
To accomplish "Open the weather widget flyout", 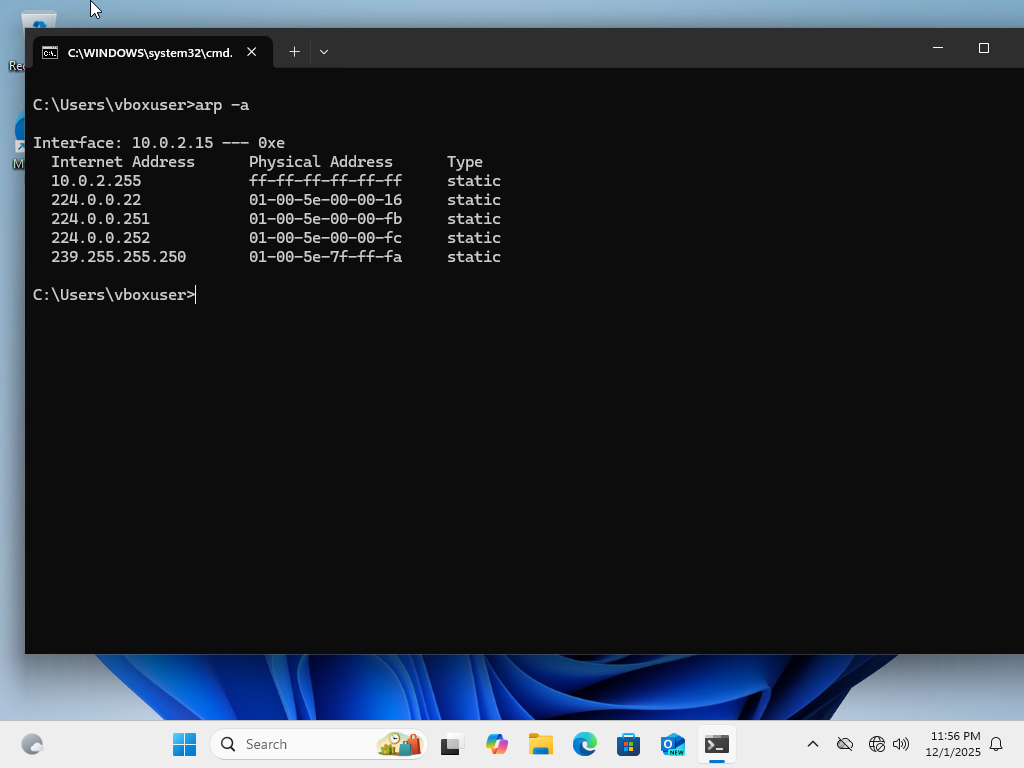I will (400, 744).
